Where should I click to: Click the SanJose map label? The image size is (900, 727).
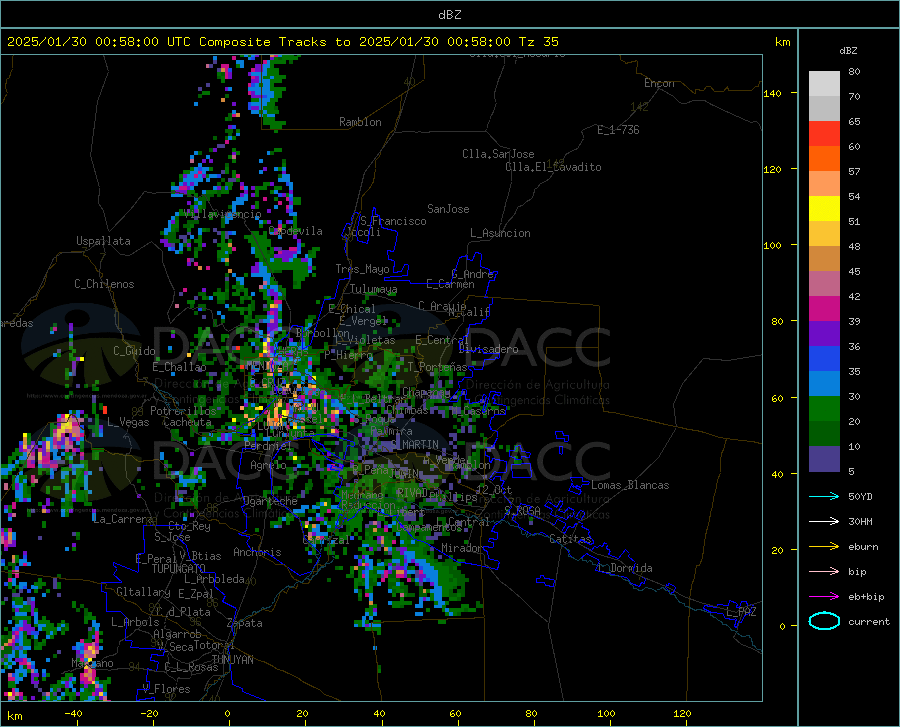coord(448,209)
